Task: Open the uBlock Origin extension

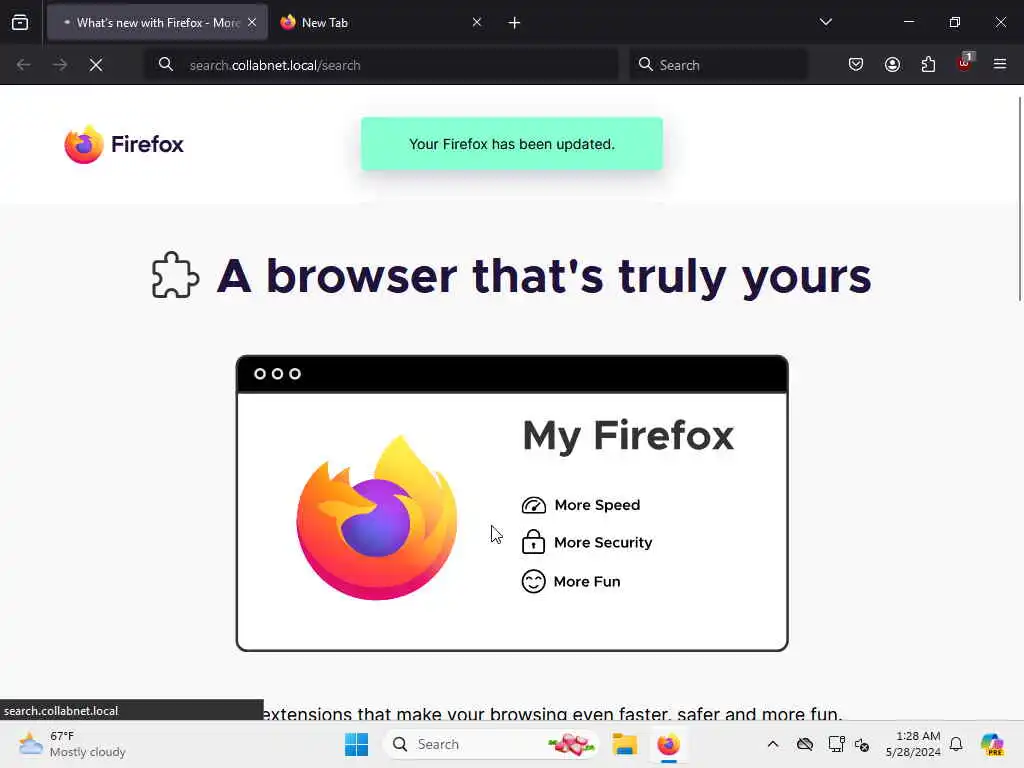Action: (x=965, y=63)
